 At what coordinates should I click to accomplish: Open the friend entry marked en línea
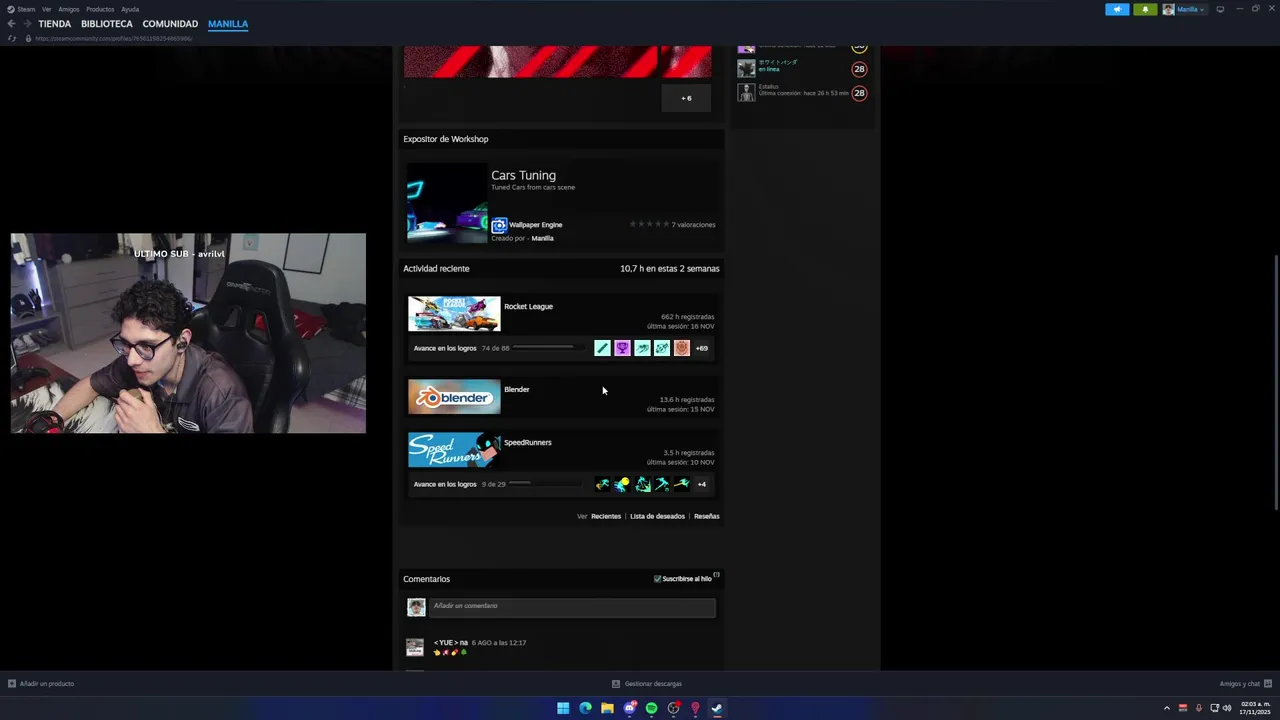click(x=803, y=68)
